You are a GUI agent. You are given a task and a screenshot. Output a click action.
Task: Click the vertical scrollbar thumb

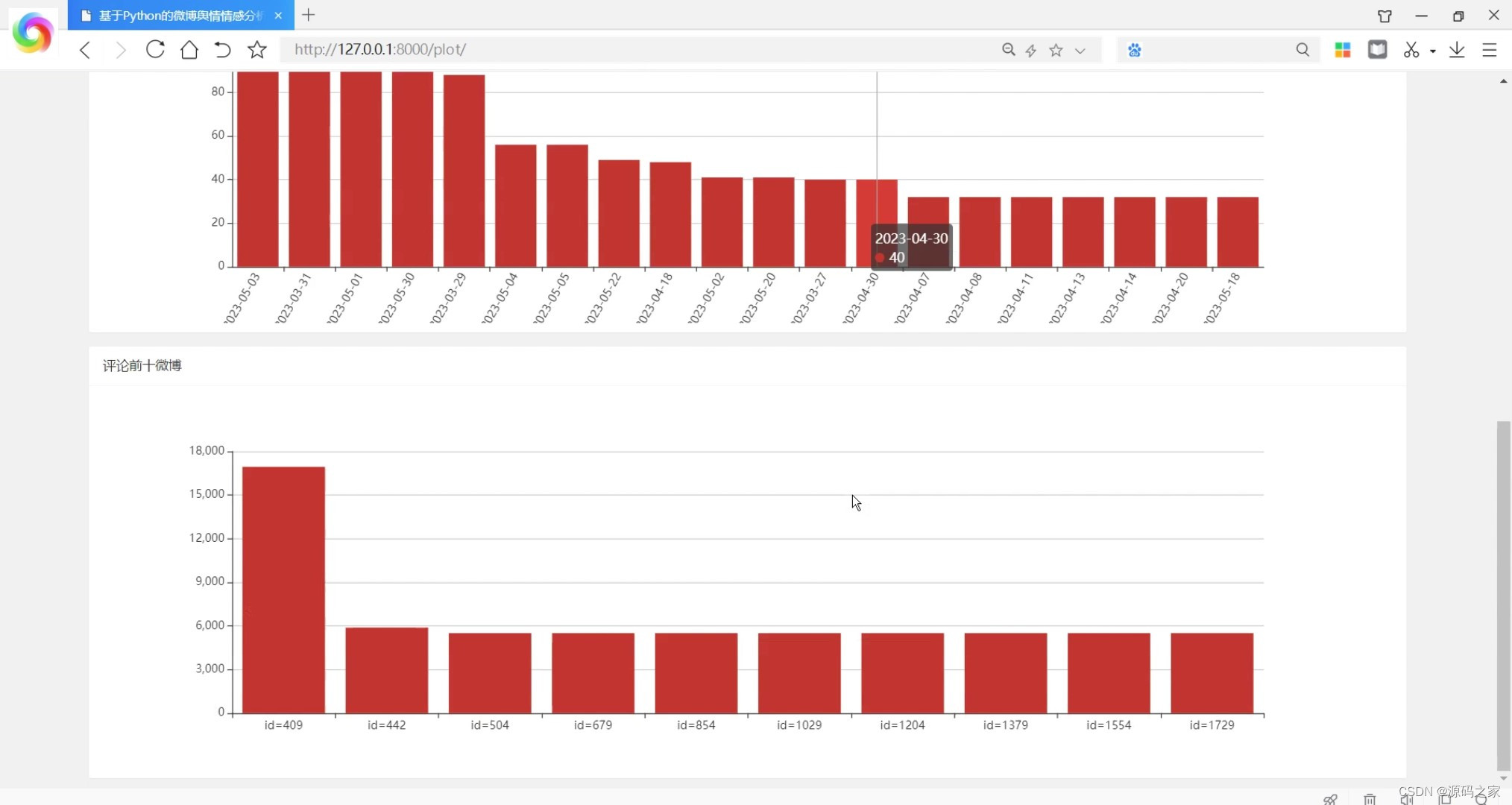pos(1503,596)
